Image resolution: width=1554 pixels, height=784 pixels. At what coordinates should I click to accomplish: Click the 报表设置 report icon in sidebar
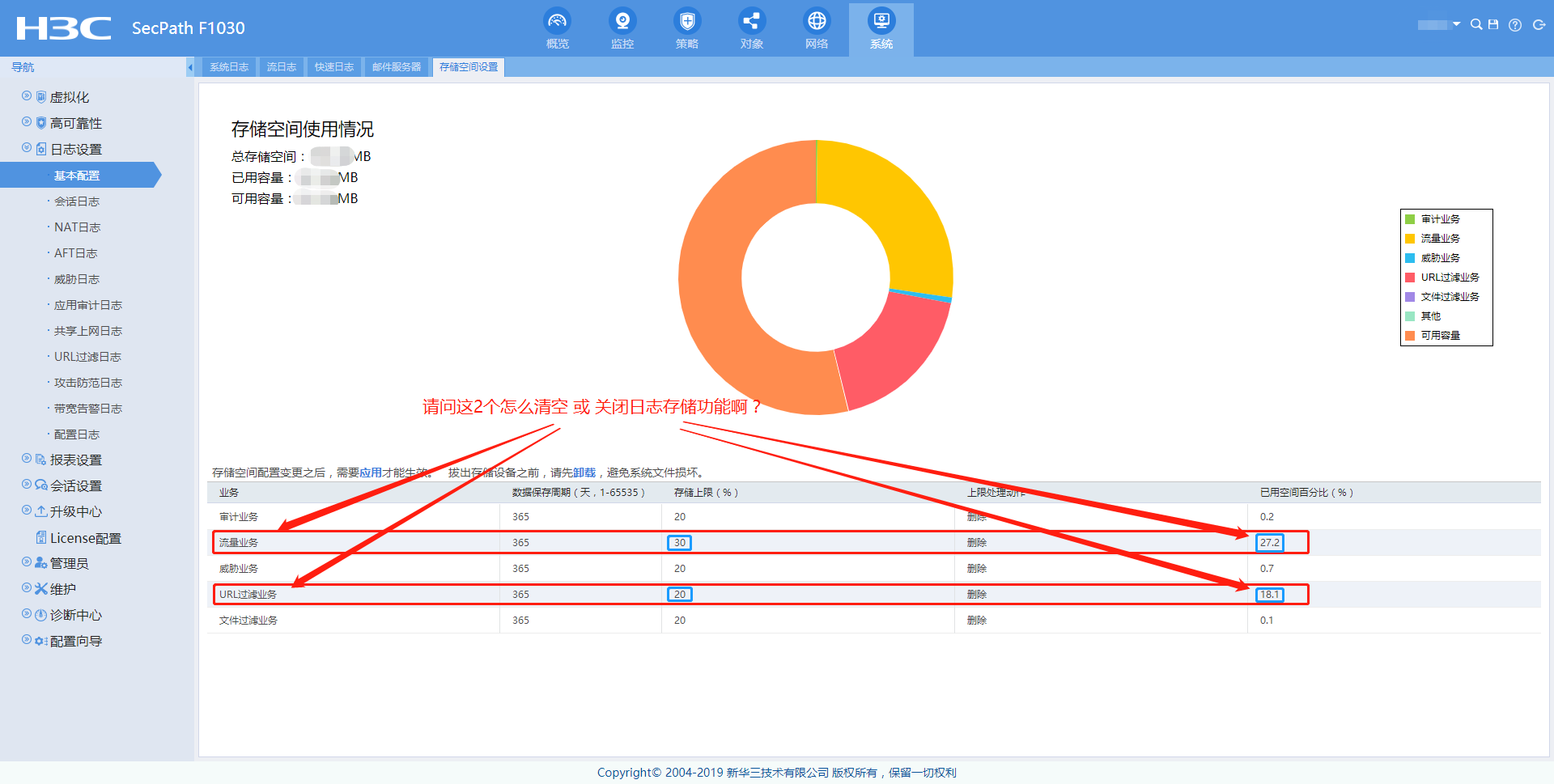click(x=40, y=460)
